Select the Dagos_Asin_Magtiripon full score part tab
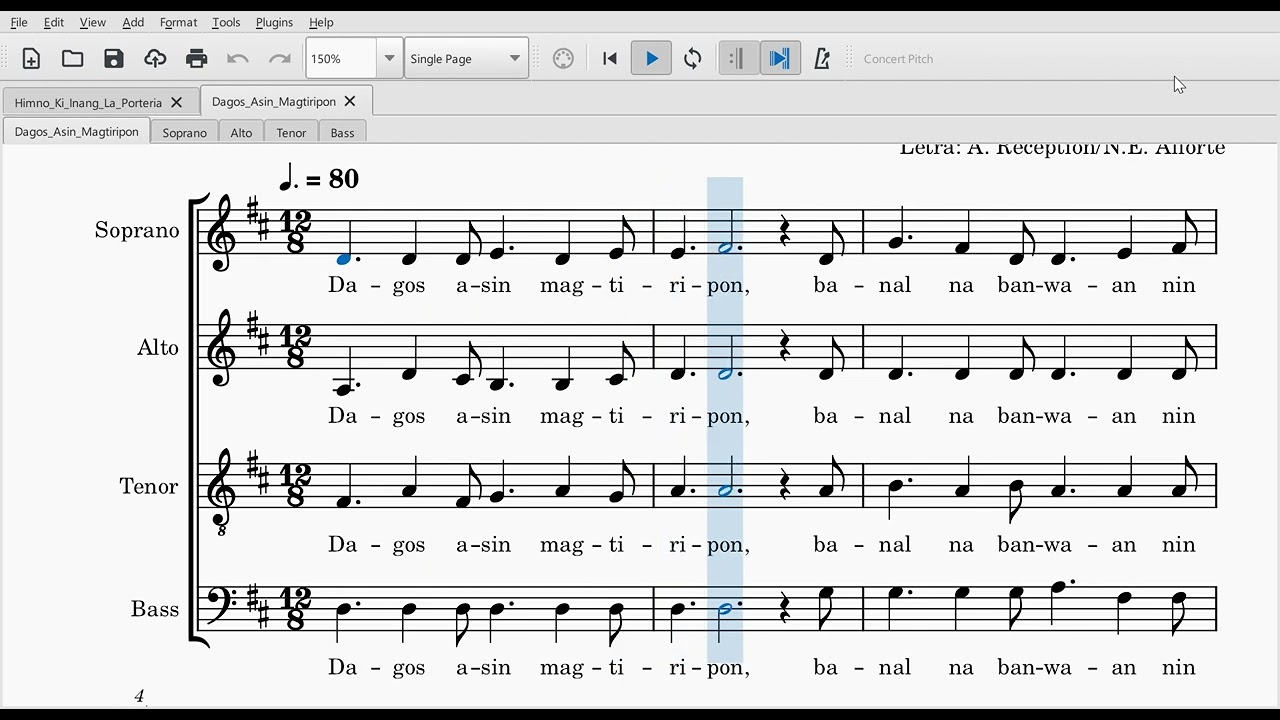Viewport: 1280px width, 720px height. pos(76,132)
